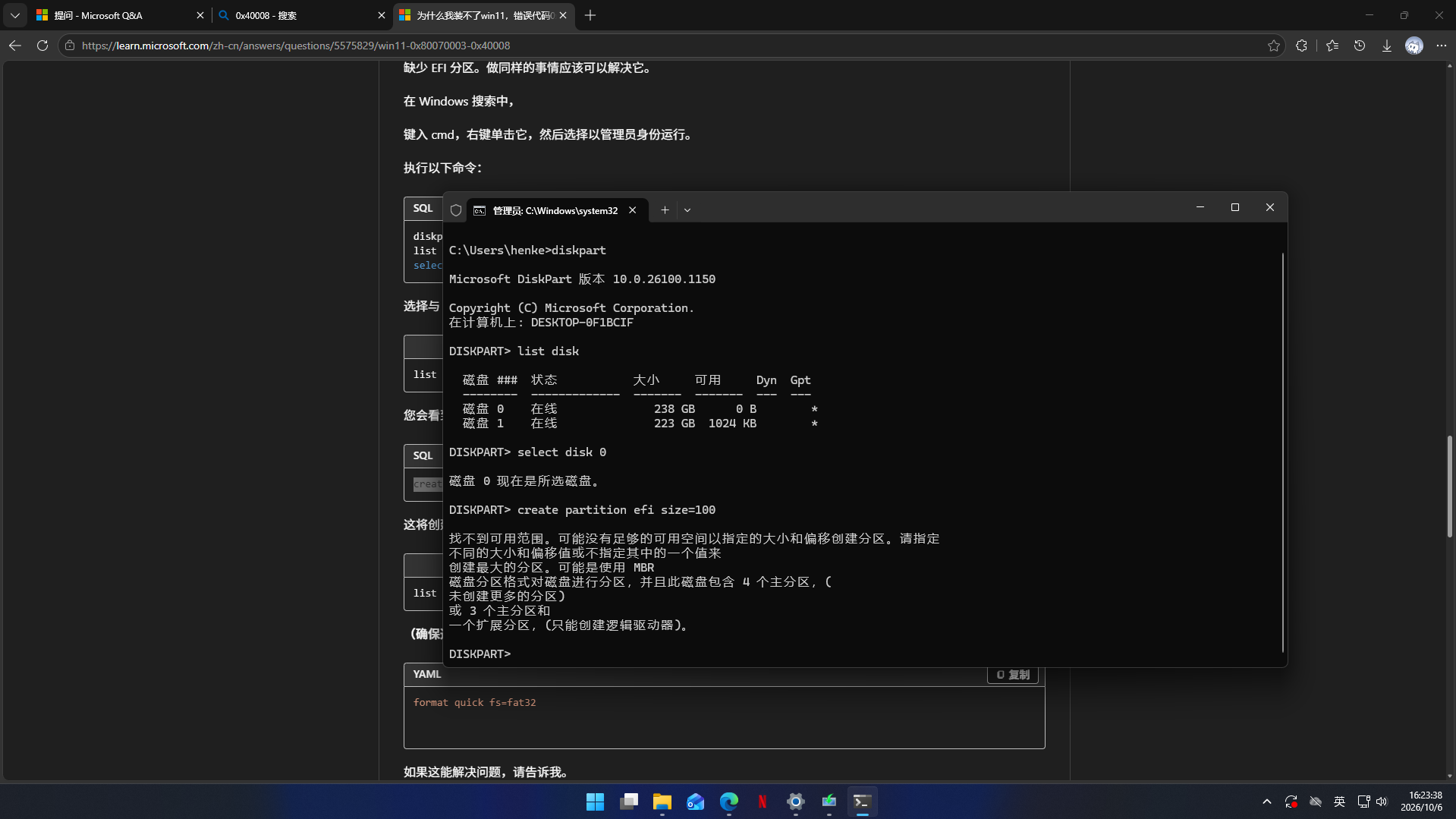Screen dimensions: 1456x819
Task: Open a new browser tab with the plus button
Action: tap(590, 15)
